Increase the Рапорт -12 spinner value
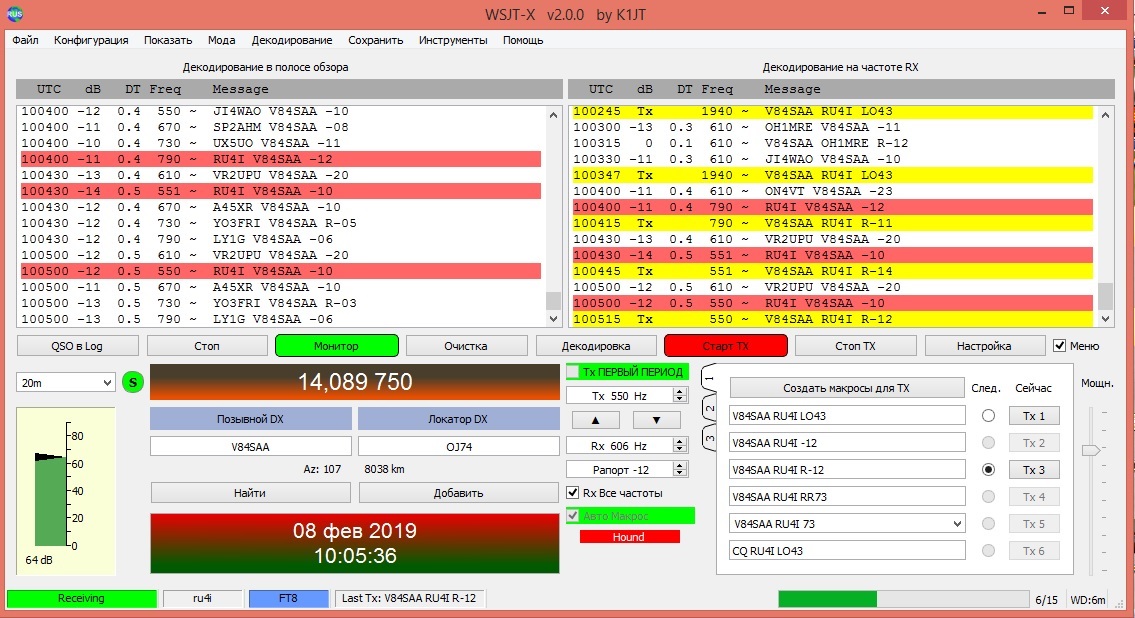This screenshot has width=1135, height=618. click(x=680, y=465)
